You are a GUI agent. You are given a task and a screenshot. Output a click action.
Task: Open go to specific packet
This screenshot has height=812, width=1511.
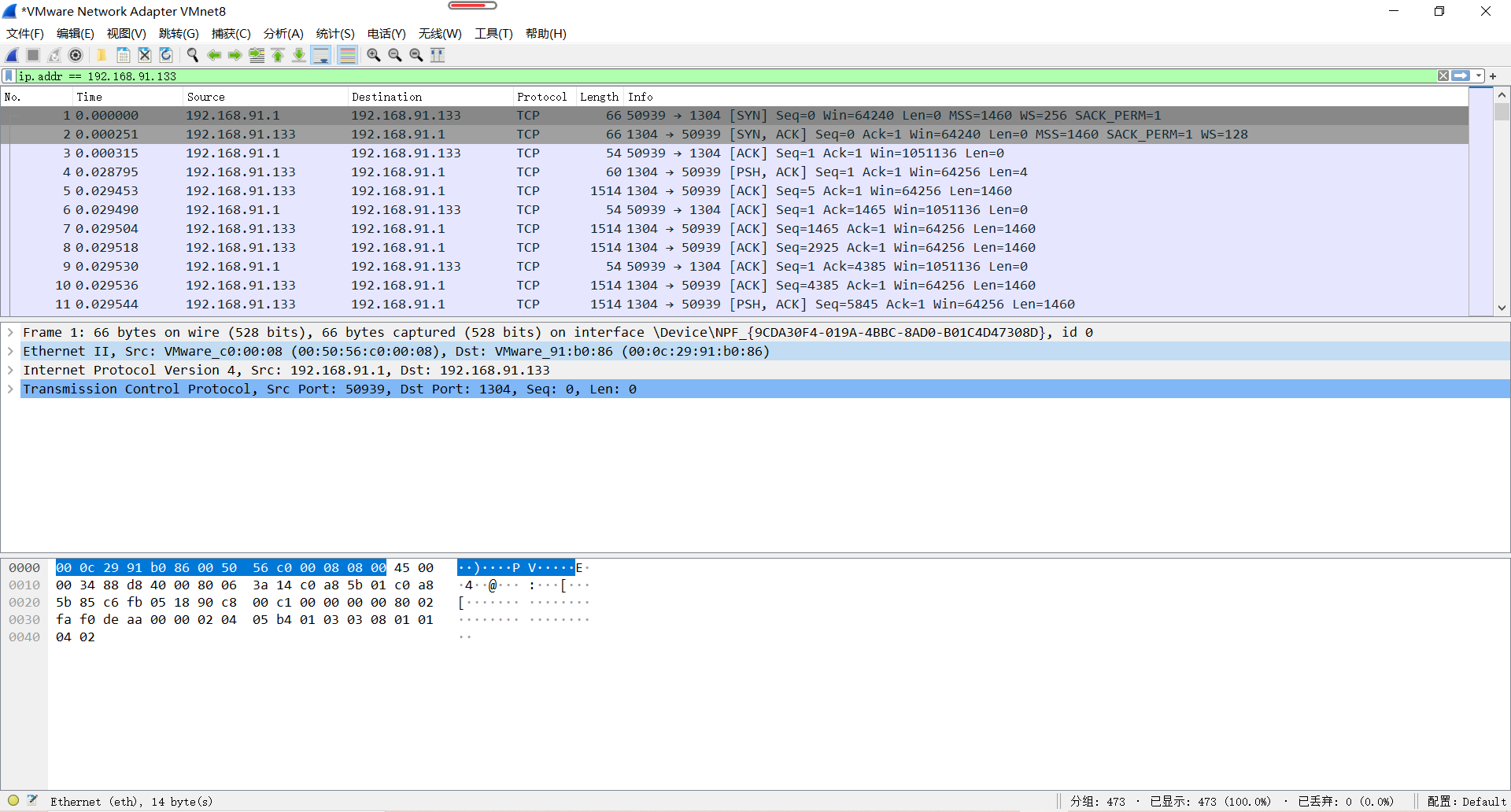pos(257,55)
